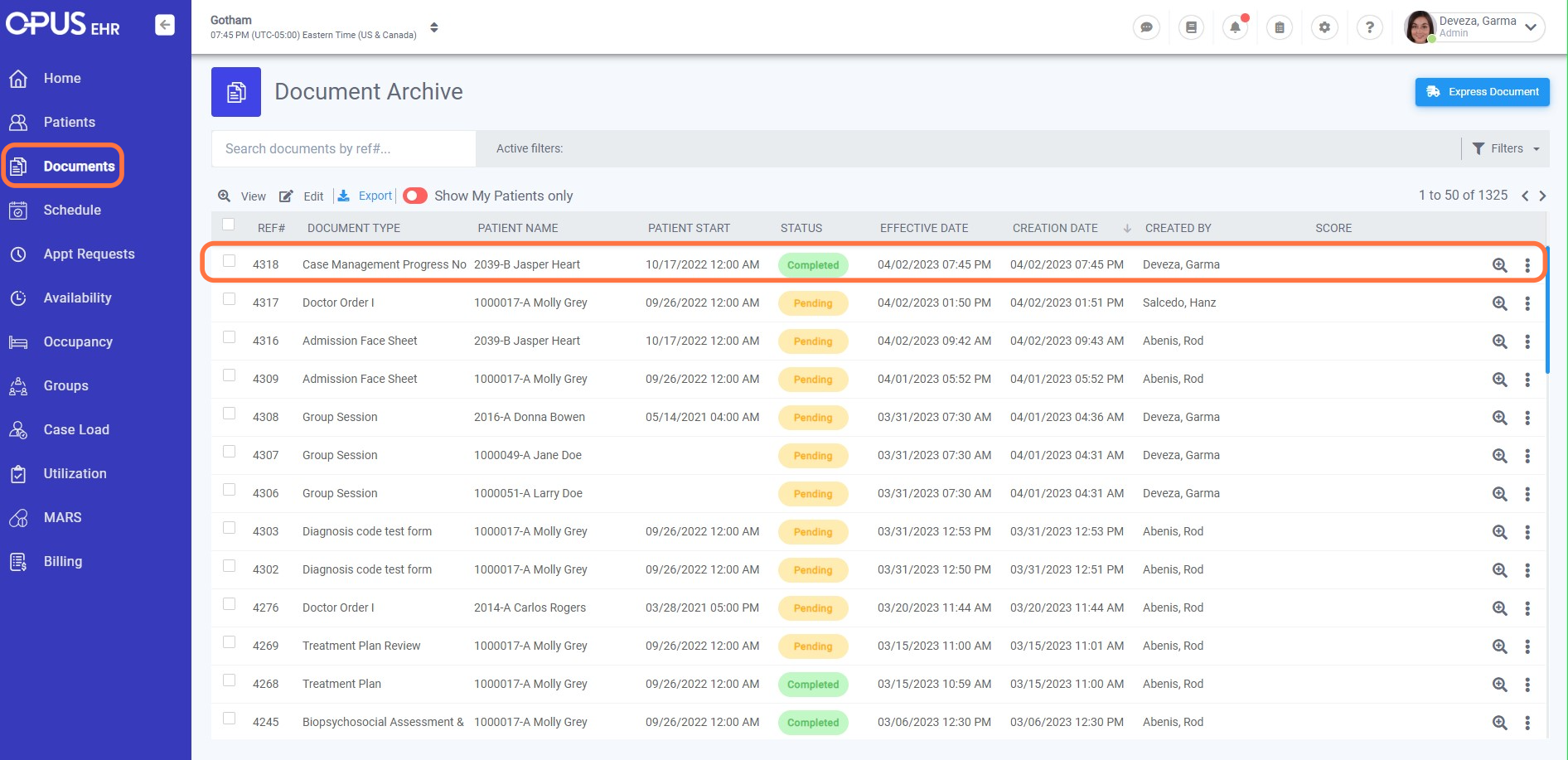Viewport: 1568px width, 760px height.
Task: Sort by the Status column header
Action: [801, 228]
